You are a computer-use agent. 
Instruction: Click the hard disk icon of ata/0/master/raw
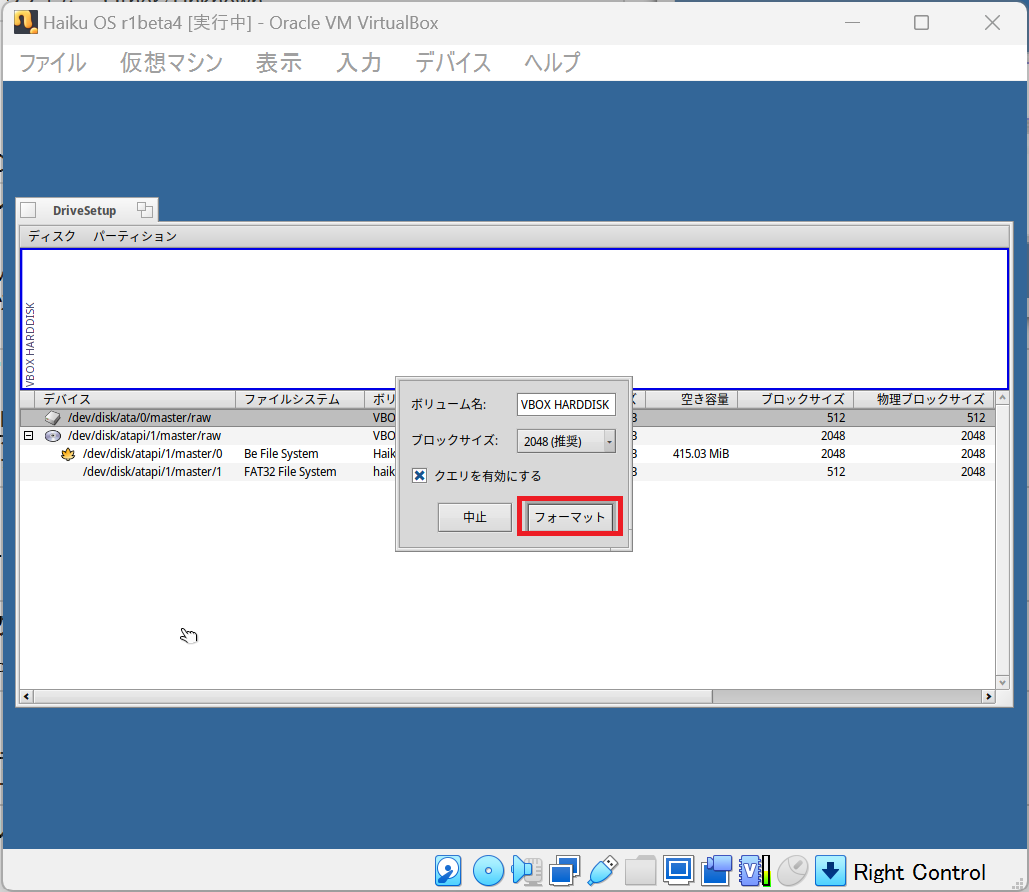52,417
